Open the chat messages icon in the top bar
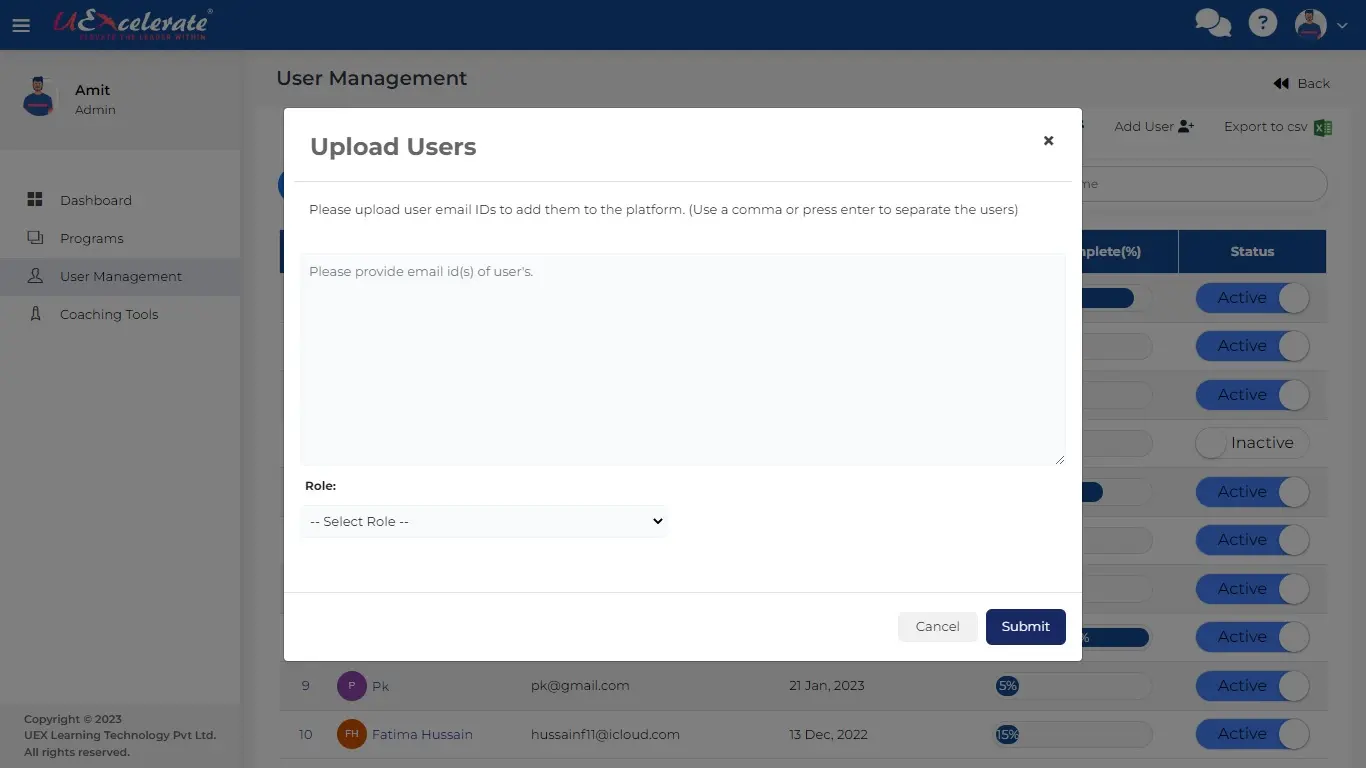Viewport: 1366px width, 768px height. point(1212,22)
